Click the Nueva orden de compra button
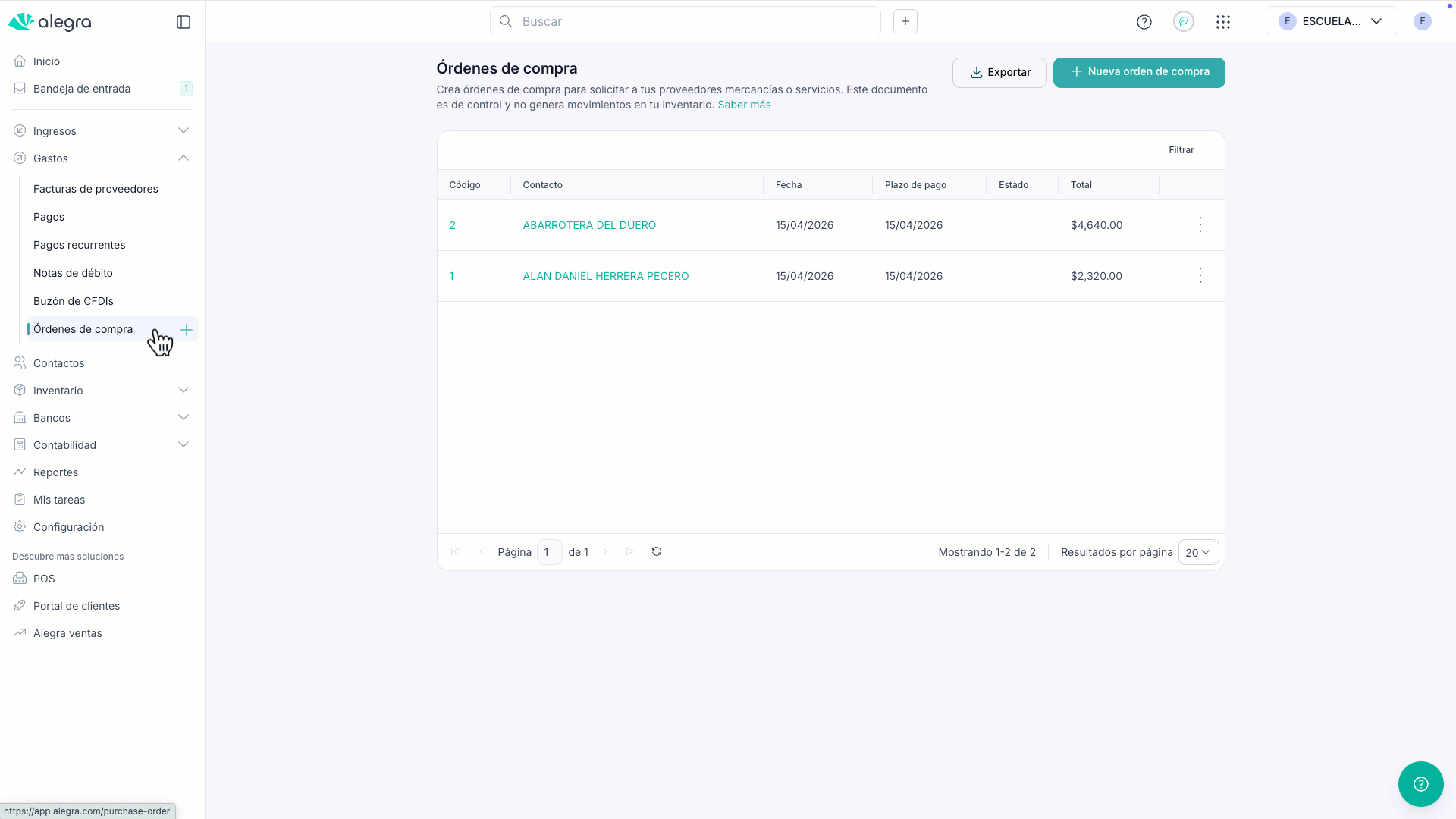Image resolution: width=1456 pixels, height=819 pixels. click(1138, 72)
